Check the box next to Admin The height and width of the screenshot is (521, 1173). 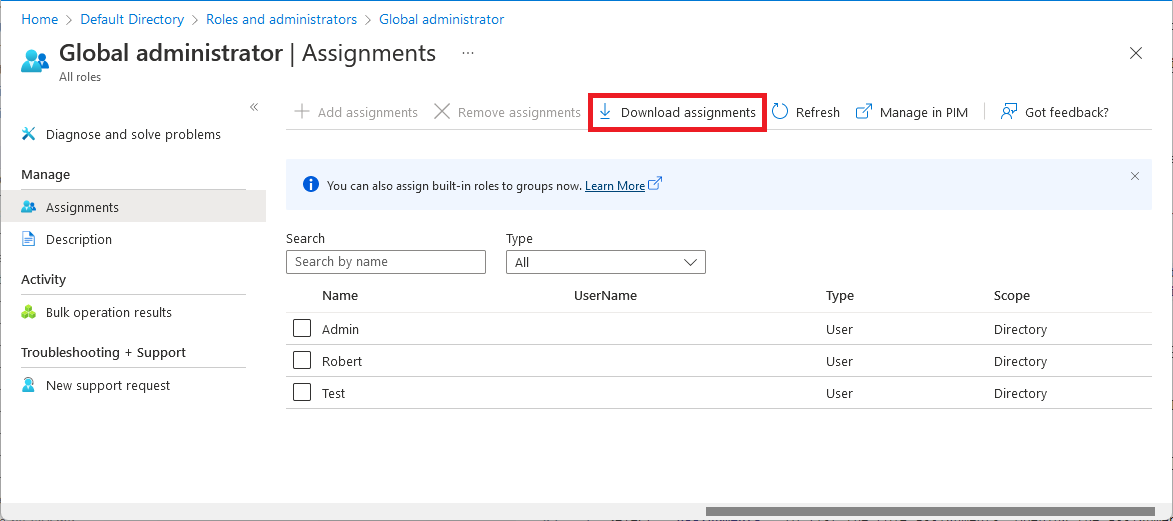tap(302, 329)
